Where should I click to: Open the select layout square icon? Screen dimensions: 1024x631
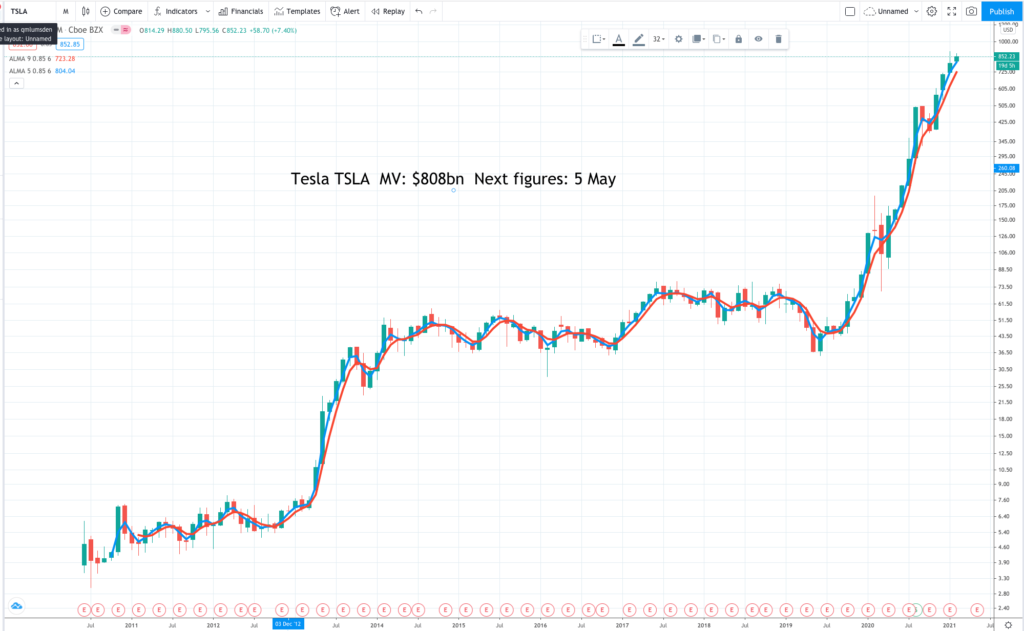tap(850, 11)
